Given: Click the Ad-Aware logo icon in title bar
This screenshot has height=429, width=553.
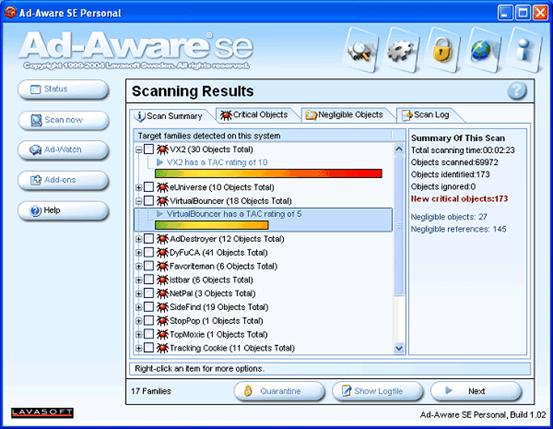Looking at the screenshot, I should [10, 12].
